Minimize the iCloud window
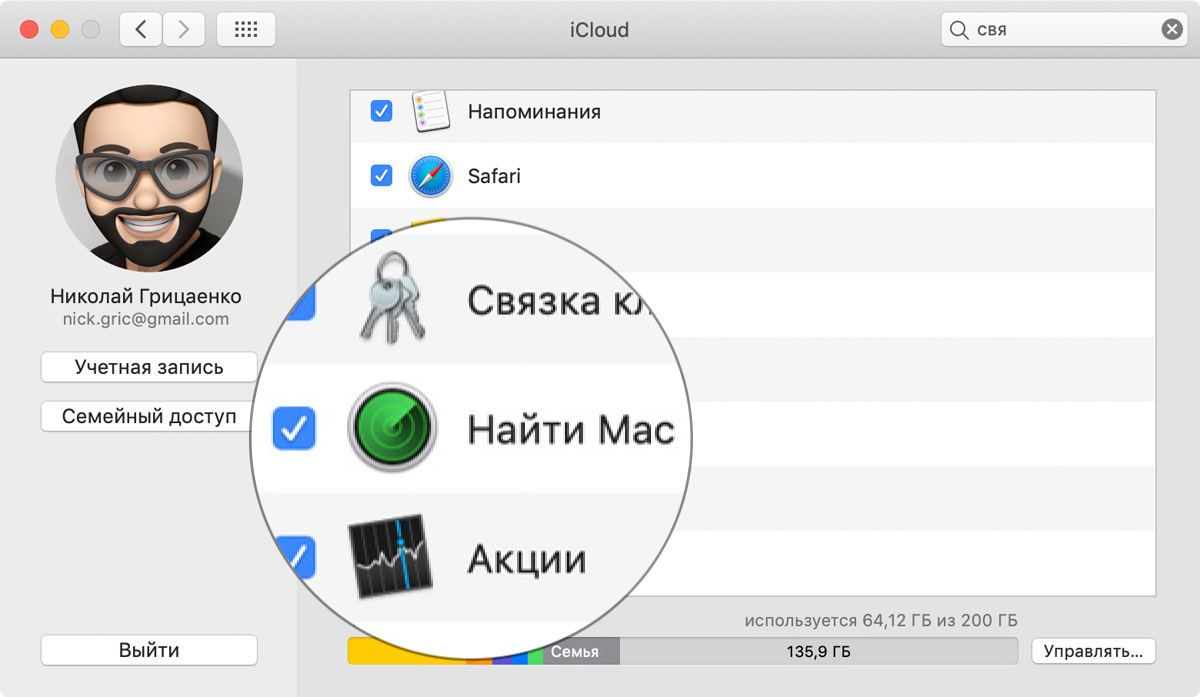 pyautogui.click(x=59, y=30)
